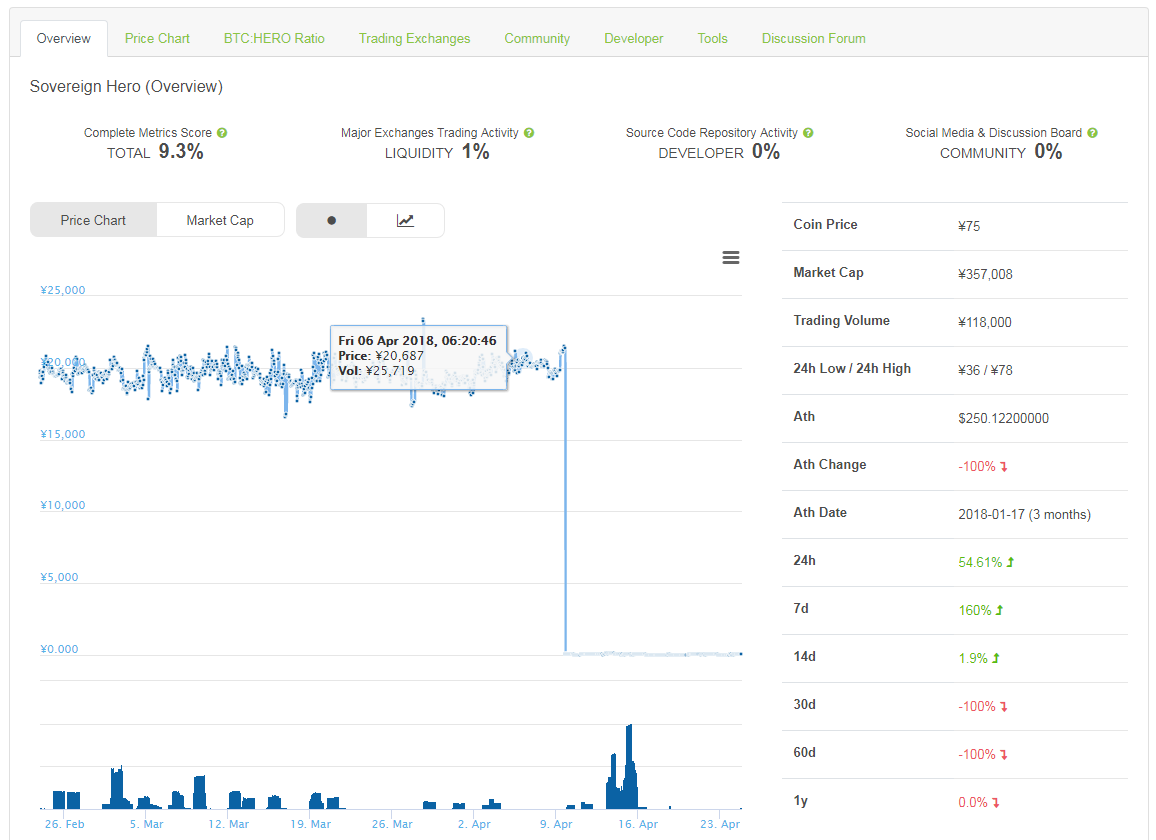Viewport: 1156px width, 840px height.
Task: Switch to the Developer tab
Action: coord(633,38)
